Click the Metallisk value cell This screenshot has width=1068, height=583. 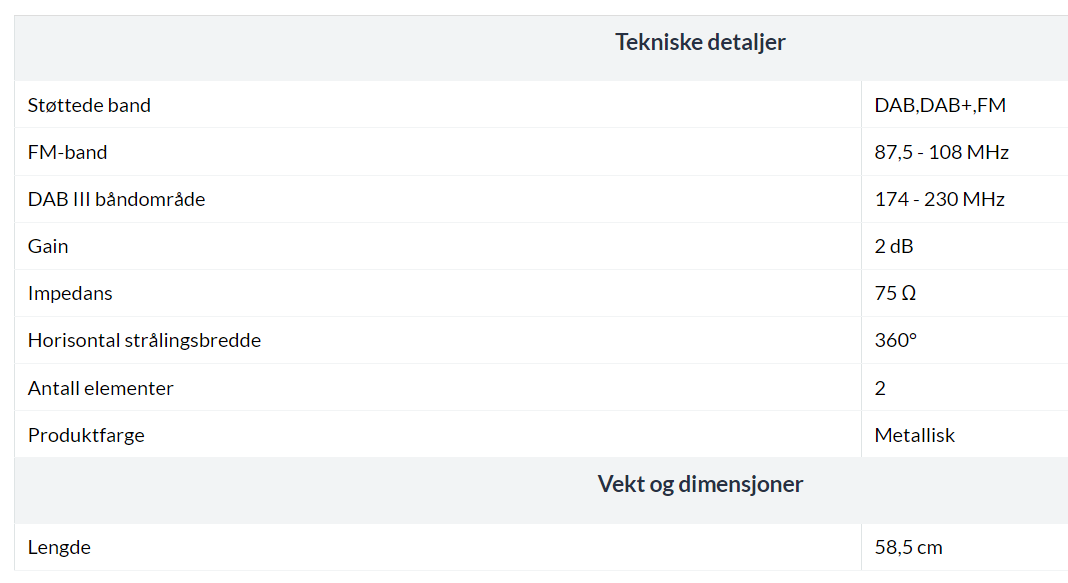[x=914, y=435]
